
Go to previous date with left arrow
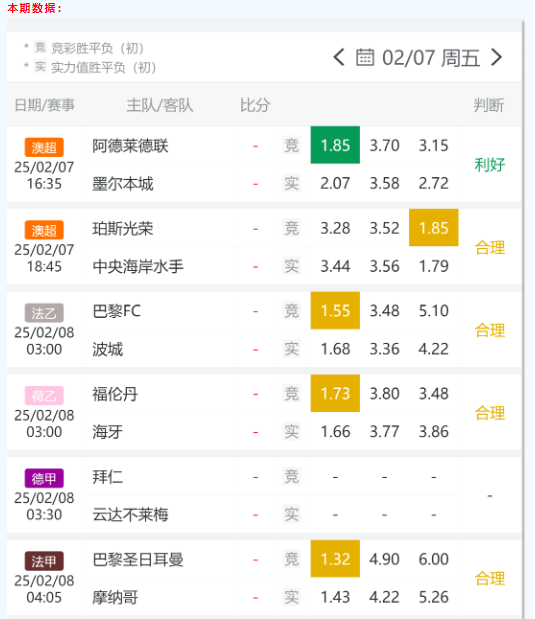[339, 58]
